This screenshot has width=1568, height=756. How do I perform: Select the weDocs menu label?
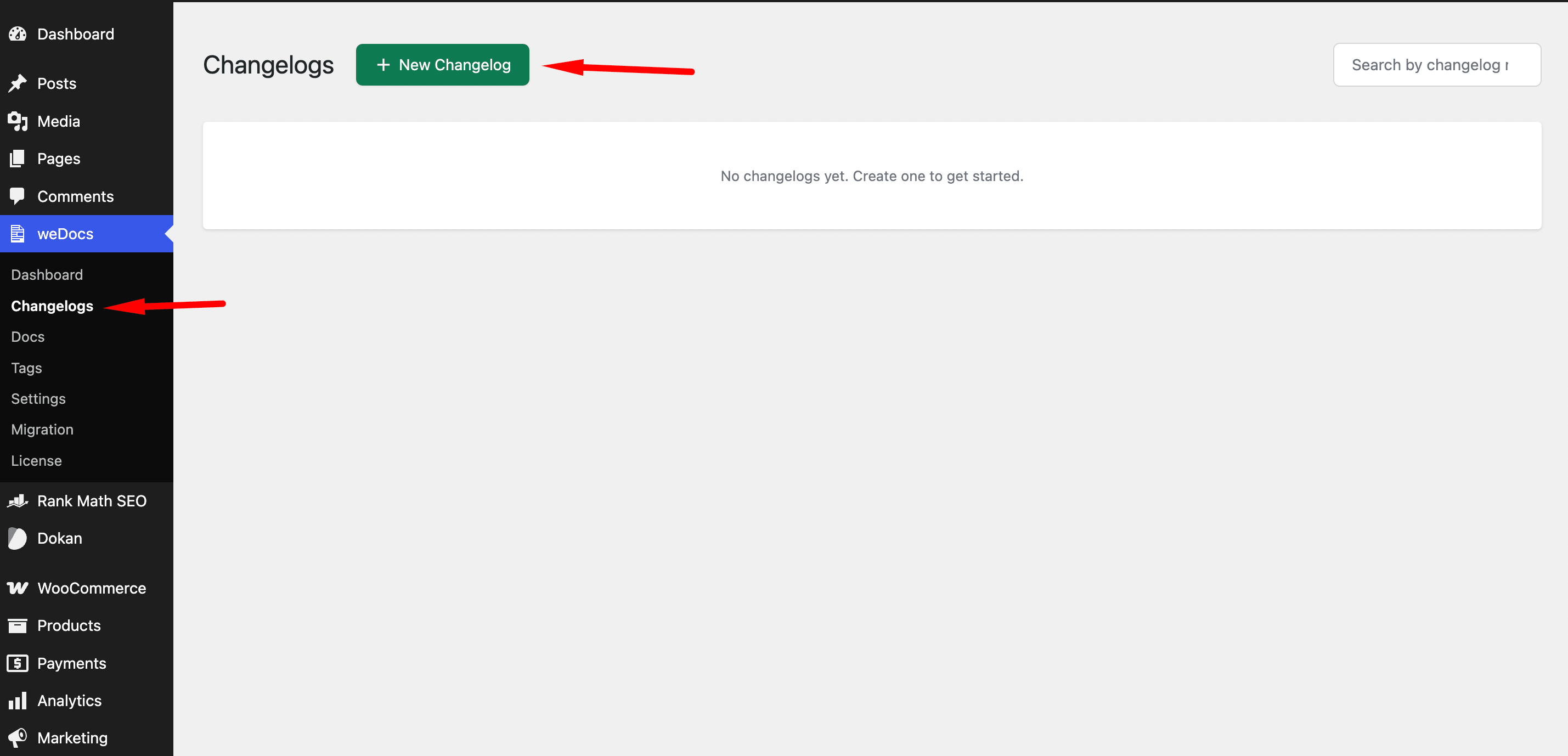(x=65, y=234)
